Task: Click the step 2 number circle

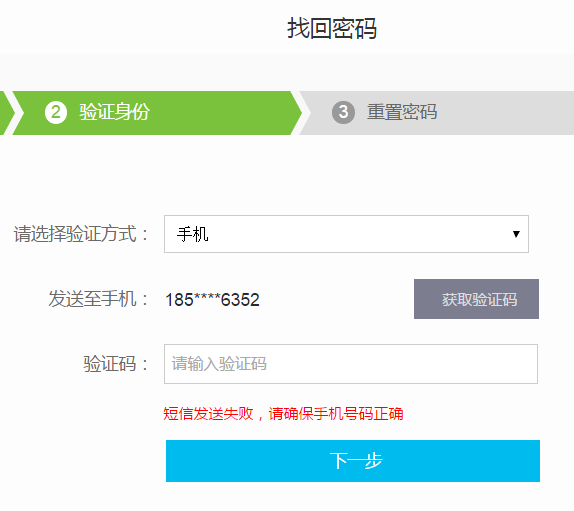Action: (x=56, y=112)
